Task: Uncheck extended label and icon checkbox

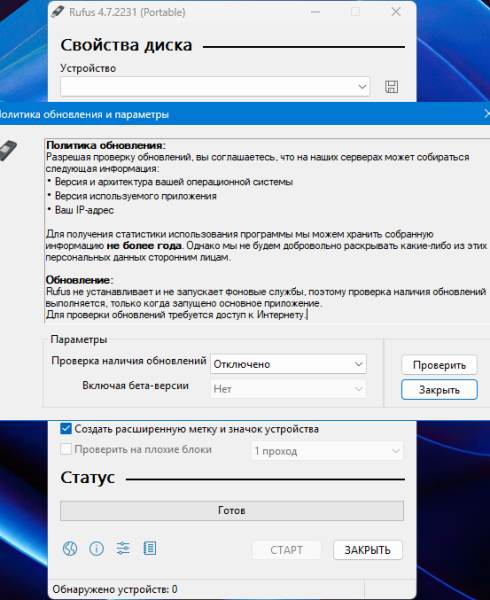Action: [66, 429]
